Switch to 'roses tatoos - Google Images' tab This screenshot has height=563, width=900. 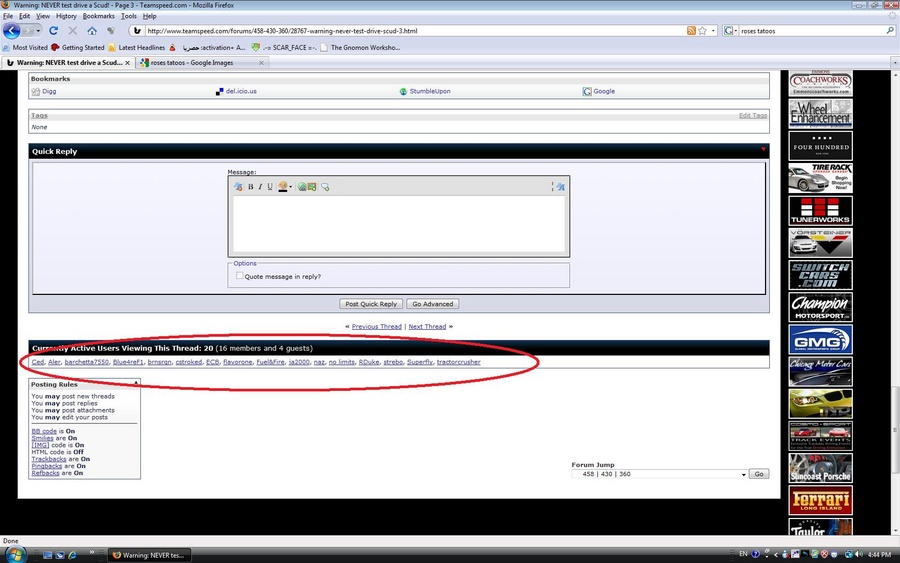point(200,62)
